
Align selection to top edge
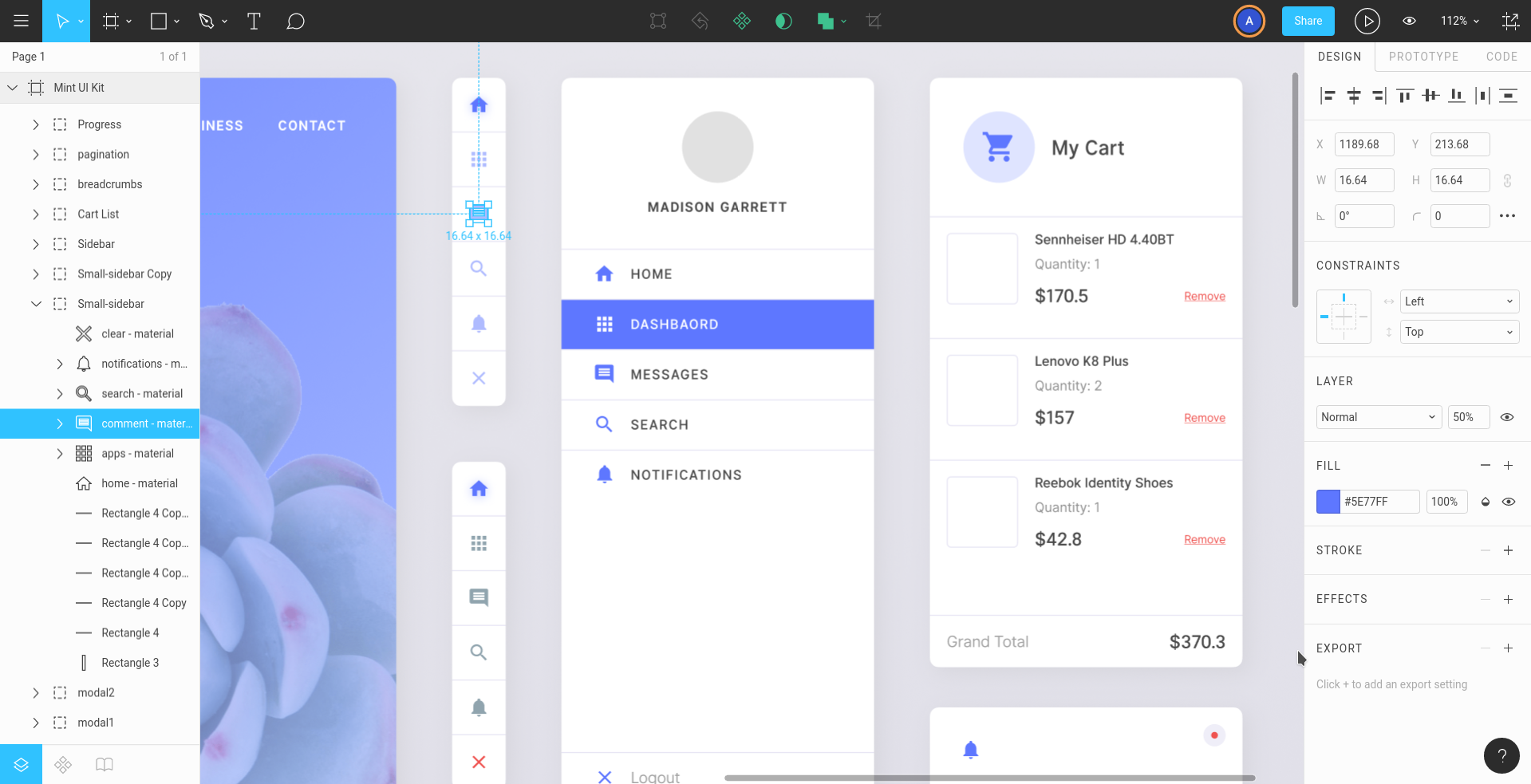click(x=1405, y=96)
